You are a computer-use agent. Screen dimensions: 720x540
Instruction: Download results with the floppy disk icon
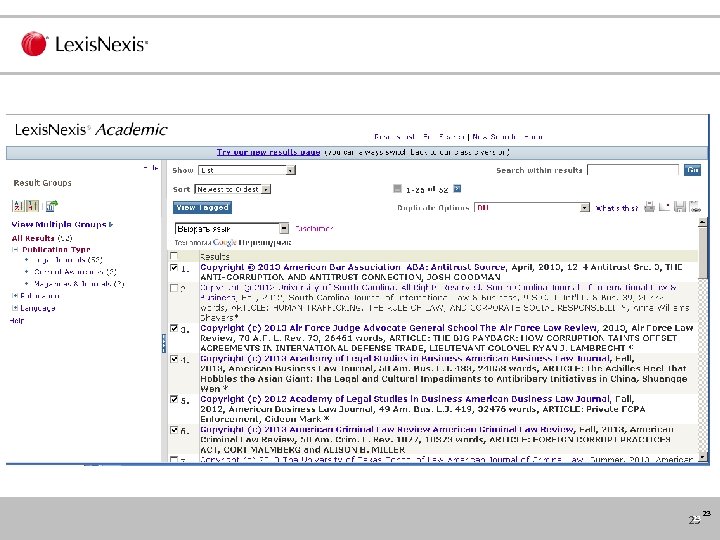pos(680,207)
